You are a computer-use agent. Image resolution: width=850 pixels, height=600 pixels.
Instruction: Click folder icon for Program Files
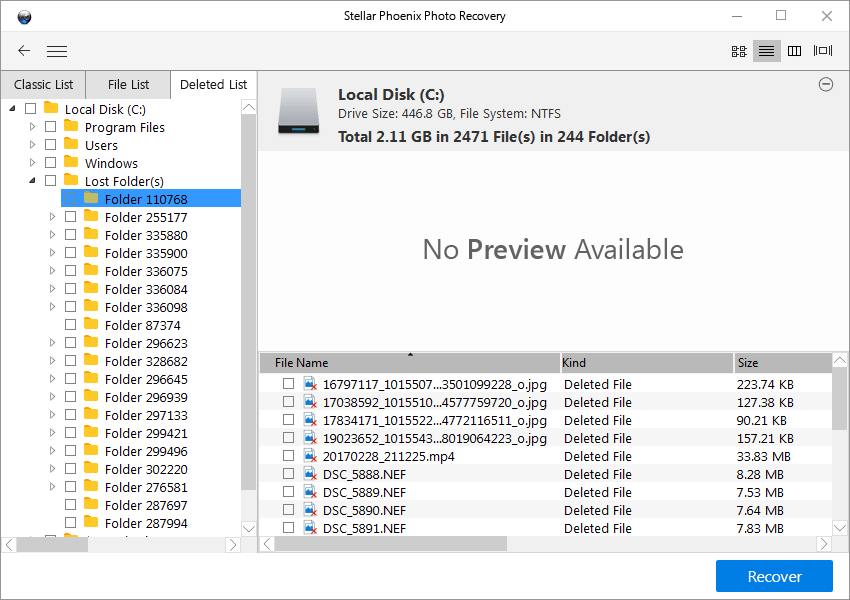[71, 127]
